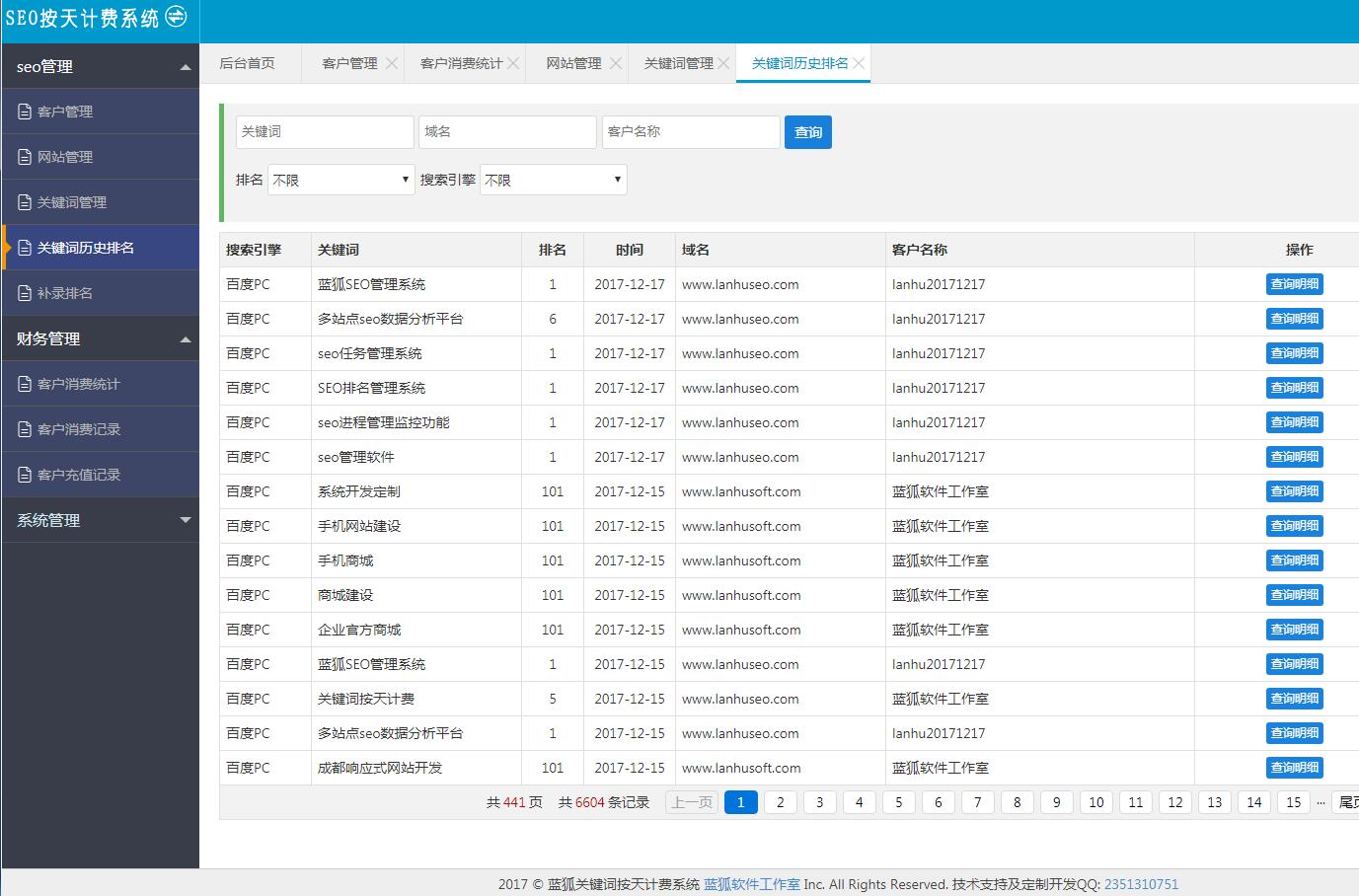1359x896 pixels.
Task: Click the 上一页 previous page button
Action: [x=692, y=802]
